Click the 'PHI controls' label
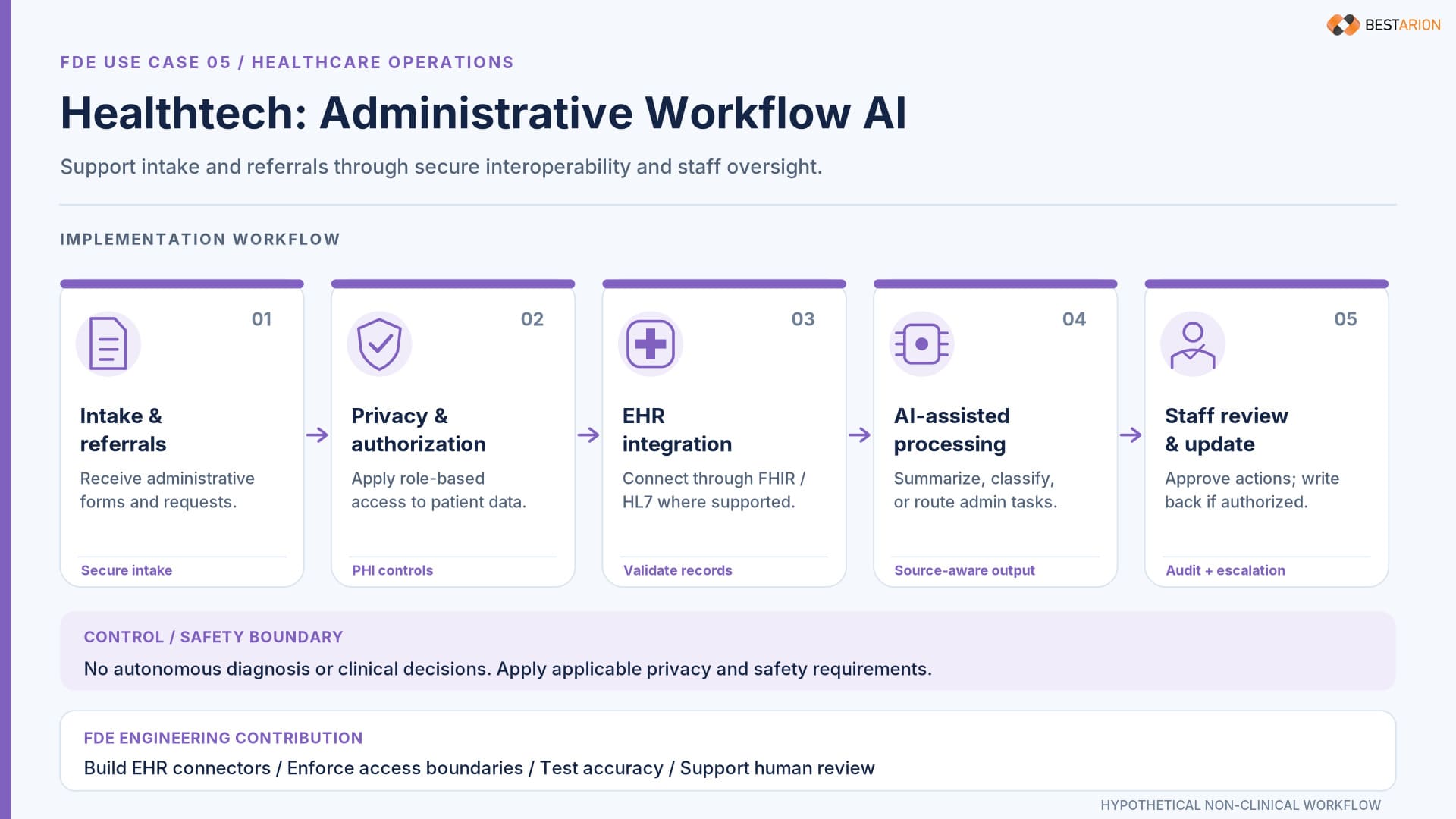Screen dimensions: 1456x819 [392, 570]
